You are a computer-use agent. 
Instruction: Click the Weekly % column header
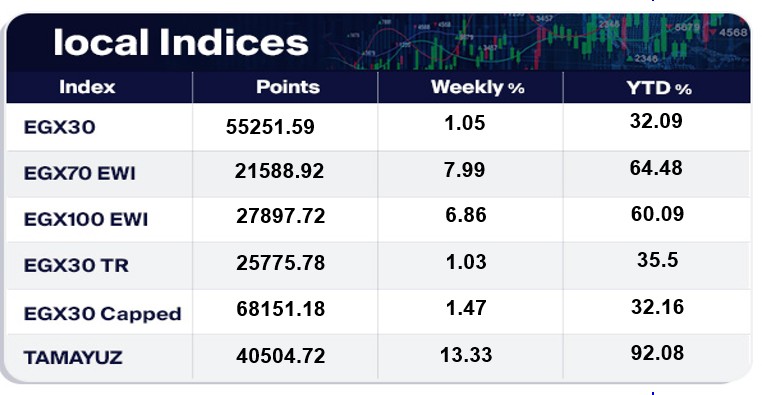[477, 87]
